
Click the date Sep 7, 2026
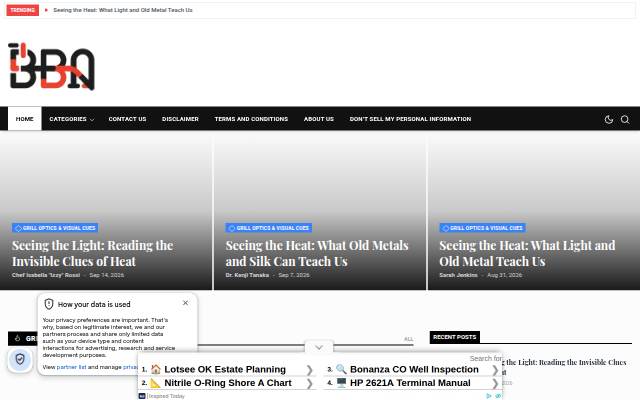pos(294,275)
